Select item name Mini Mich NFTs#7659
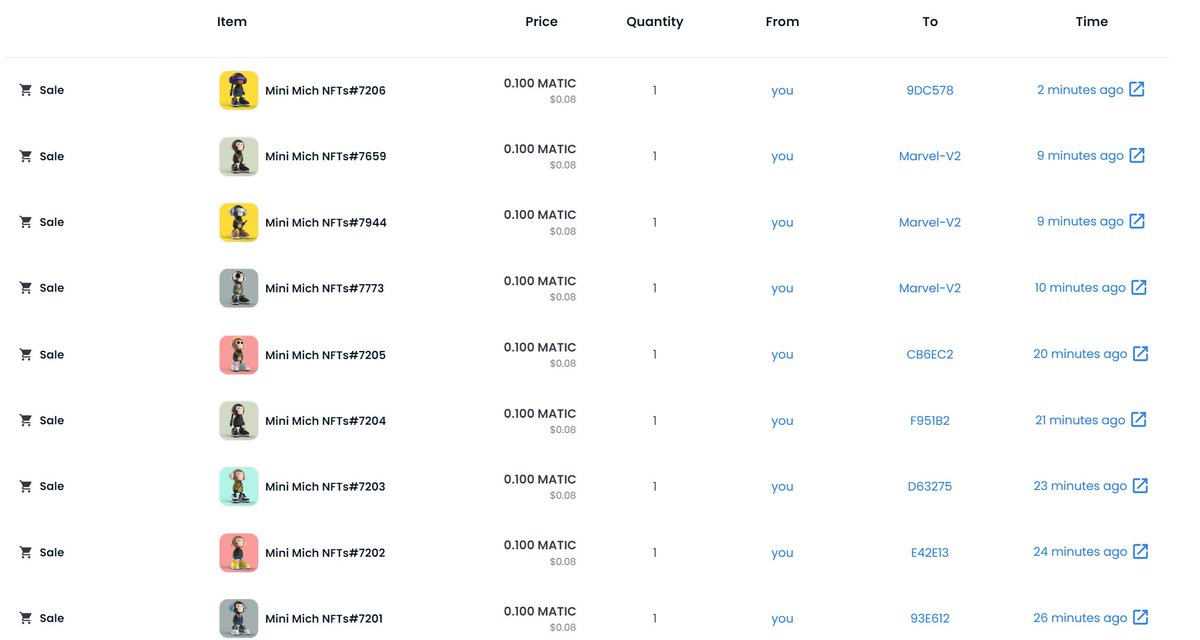The width and height of the screenshot is (1200, 640). pos(325,157)
